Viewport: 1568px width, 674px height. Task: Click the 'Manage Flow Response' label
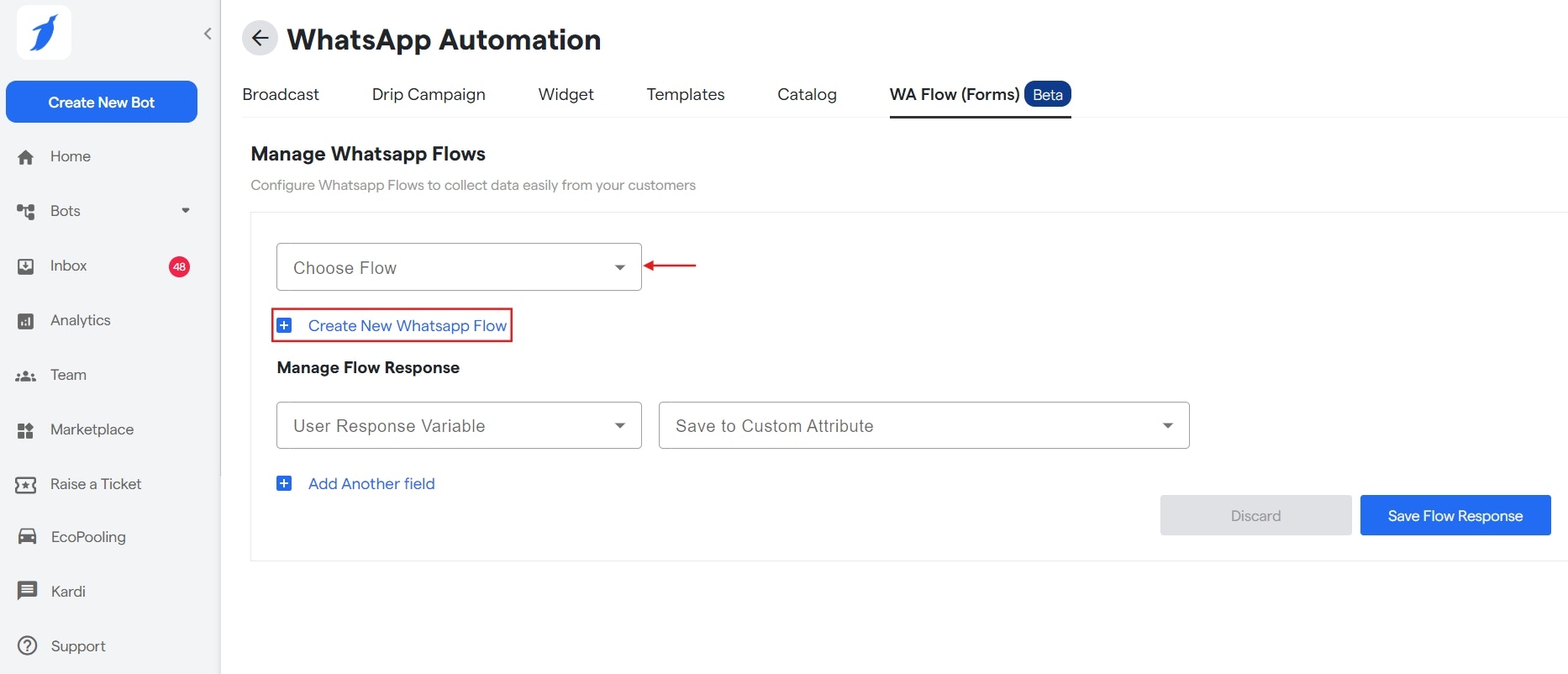pos(368,367)
